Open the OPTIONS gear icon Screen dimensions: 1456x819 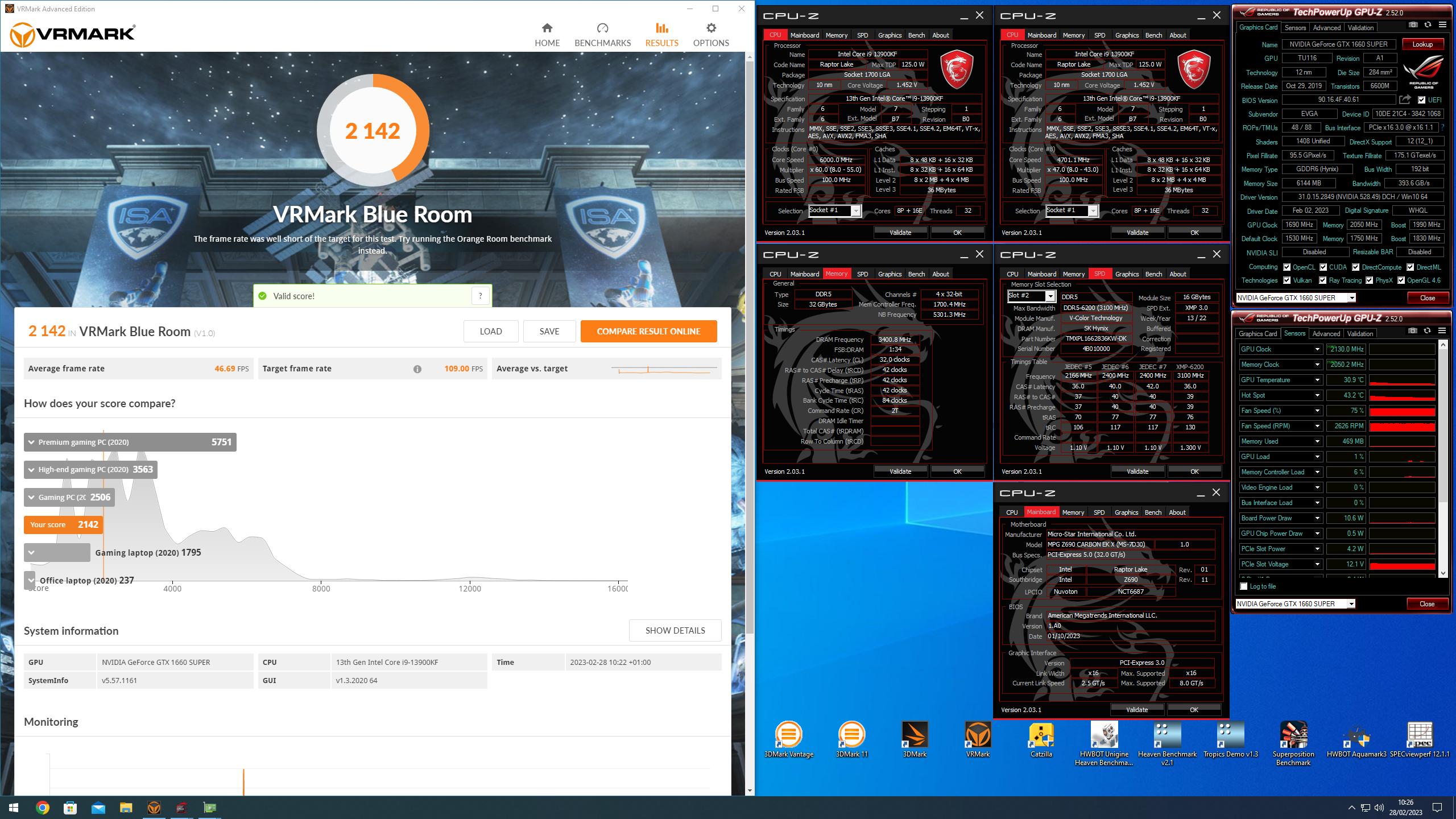point(711,28)
